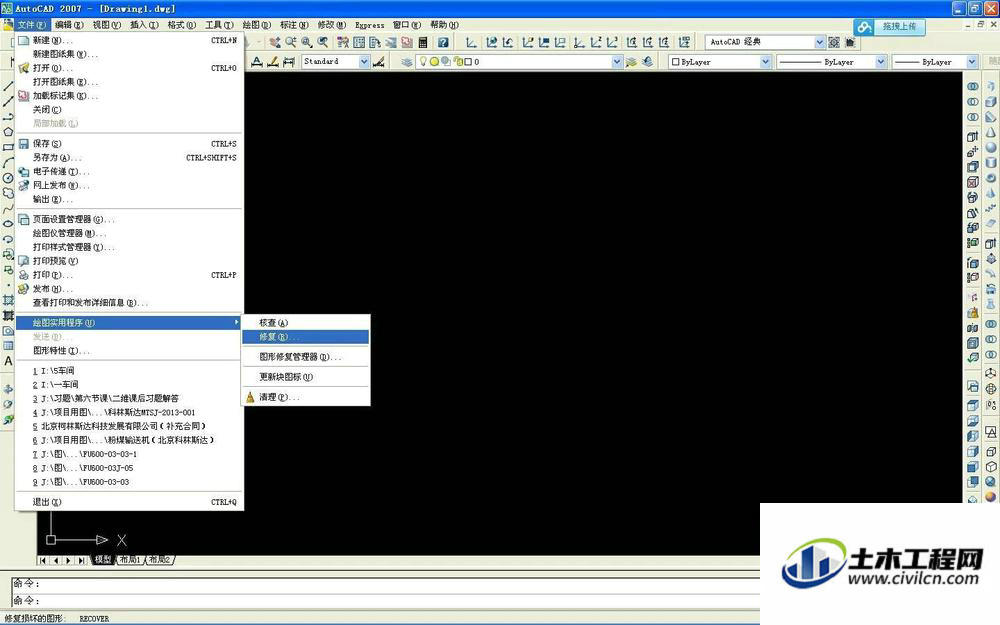
Task: Choose 保存 (Save) in File menu
Action: [x=128, y=143]
